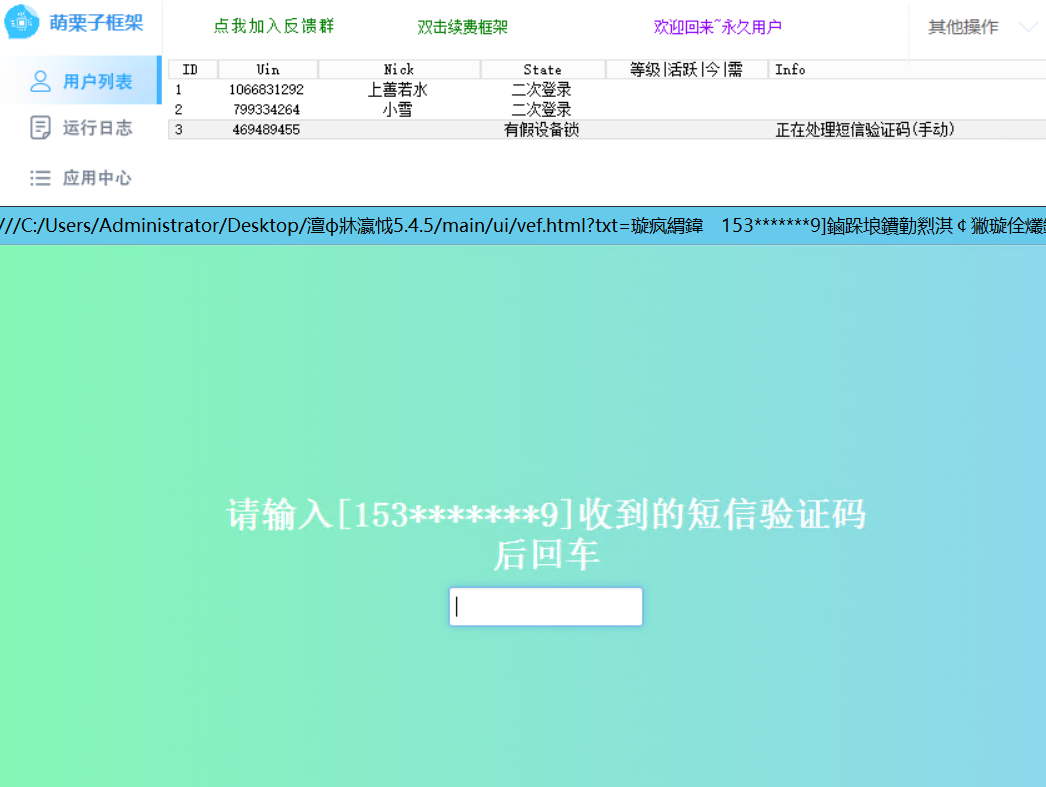The height and width of the screenshot is (787, 1046).
Task: Click the 正在处理短信验证码(手动) info cell
Action: pos(865,129)
